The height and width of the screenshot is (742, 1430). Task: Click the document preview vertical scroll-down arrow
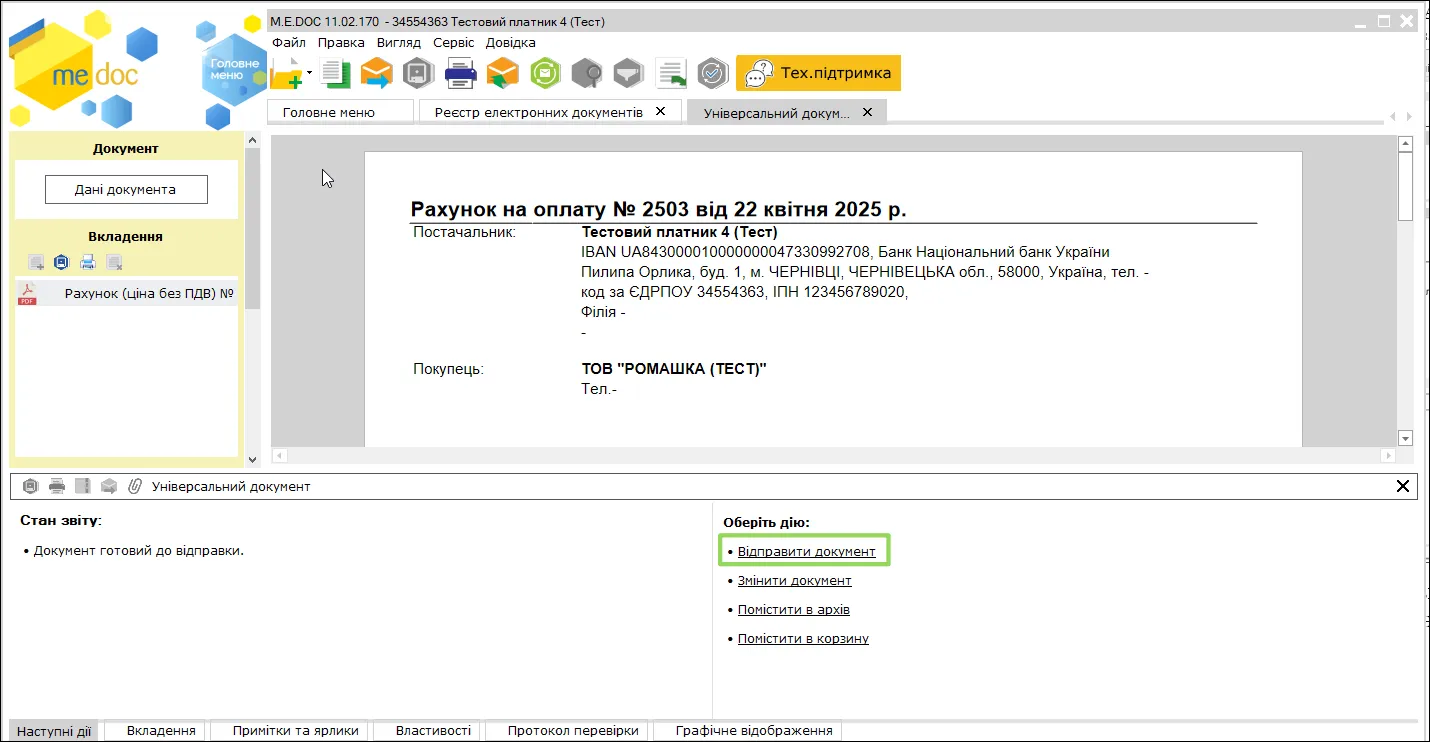click(1405, 438)
